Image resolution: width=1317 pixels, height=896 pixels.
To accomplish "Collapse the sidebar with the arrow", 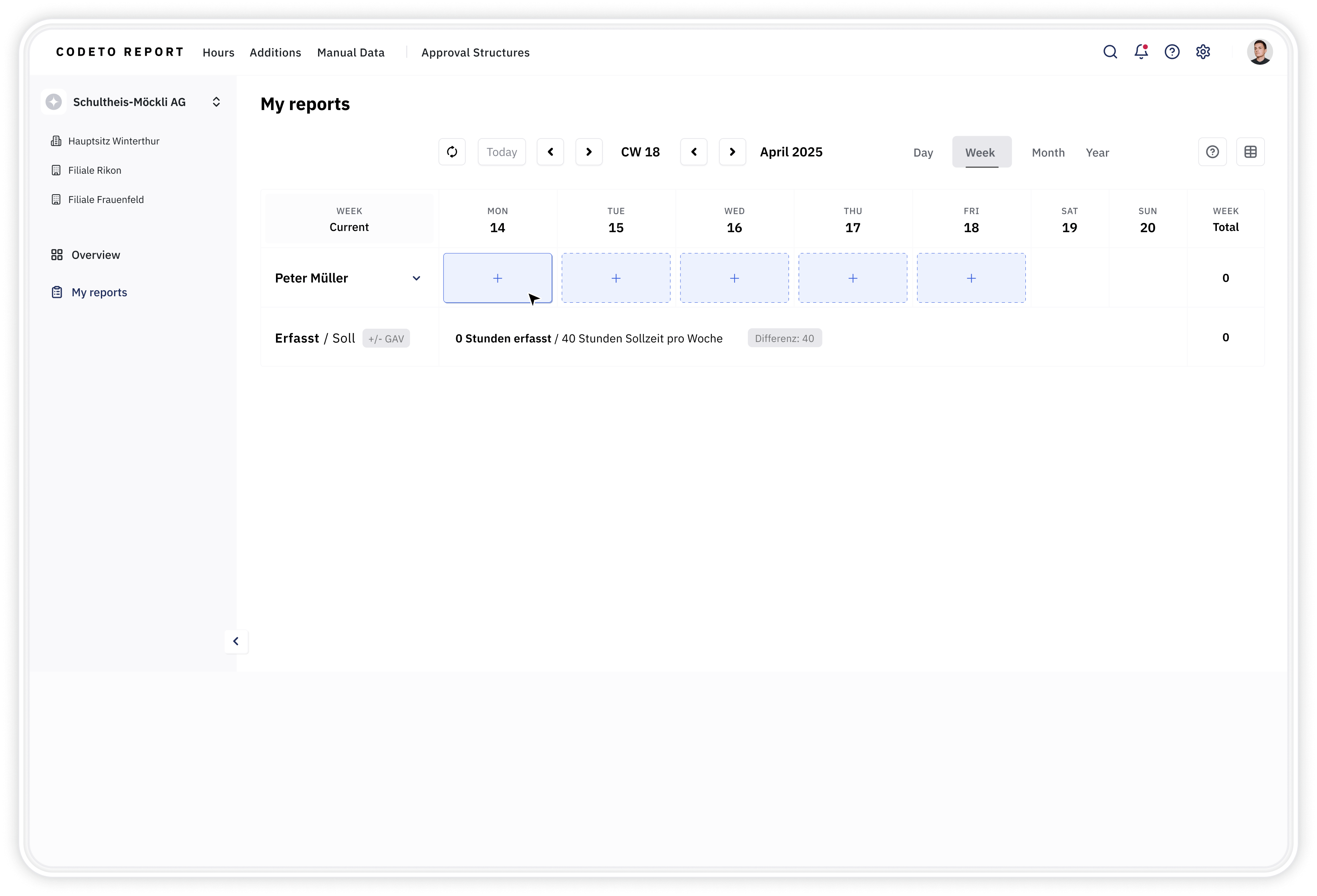I will tap(236, 641).
